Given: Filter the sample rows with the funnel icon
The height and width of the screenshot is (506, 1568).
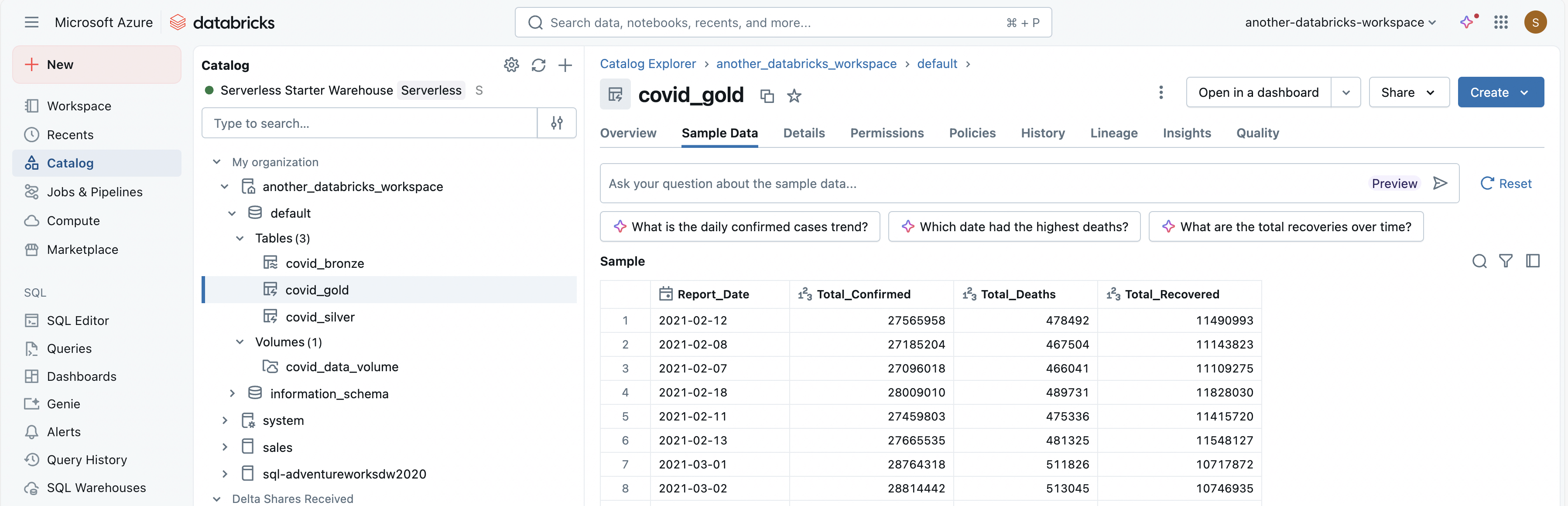Looking at the screenshot, I should coord(1506,261).
